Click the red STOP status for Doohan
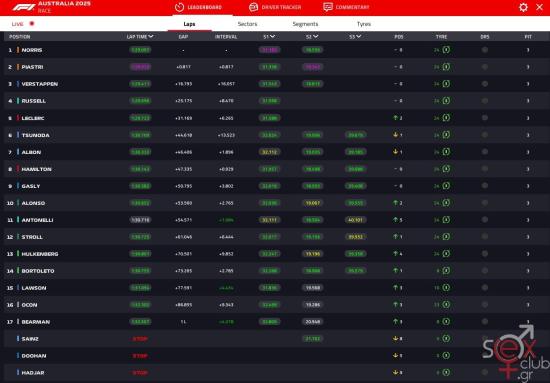The image size is (550, 383). (x=140, y=356)
